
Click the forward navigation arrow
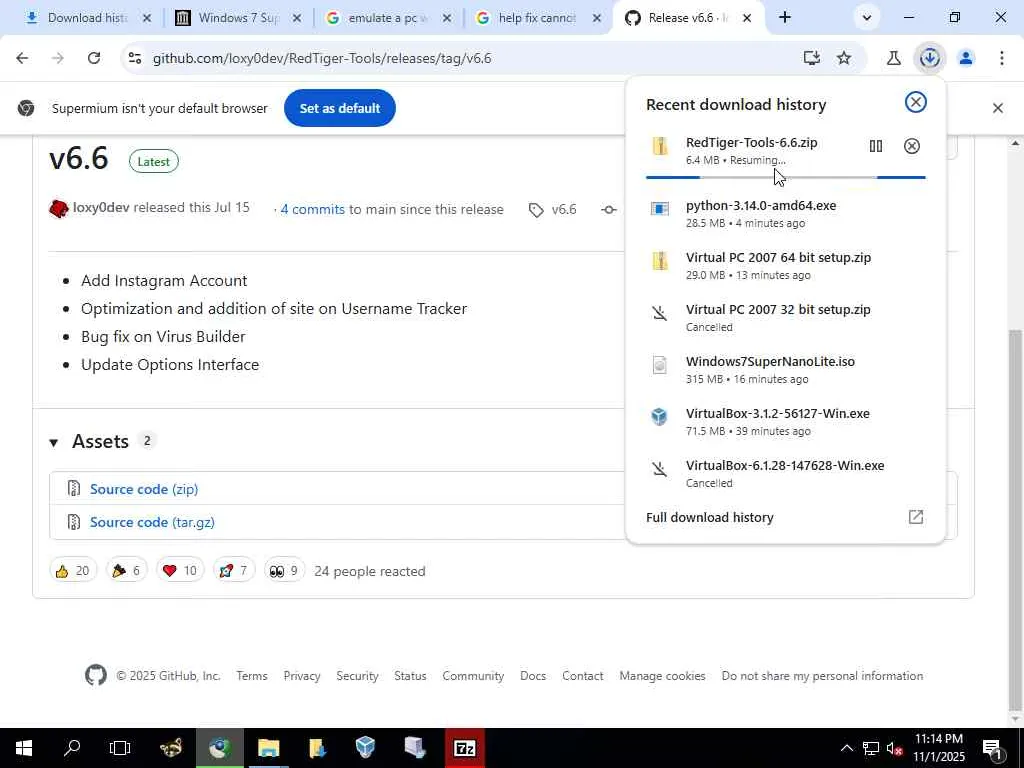point(58,58)
